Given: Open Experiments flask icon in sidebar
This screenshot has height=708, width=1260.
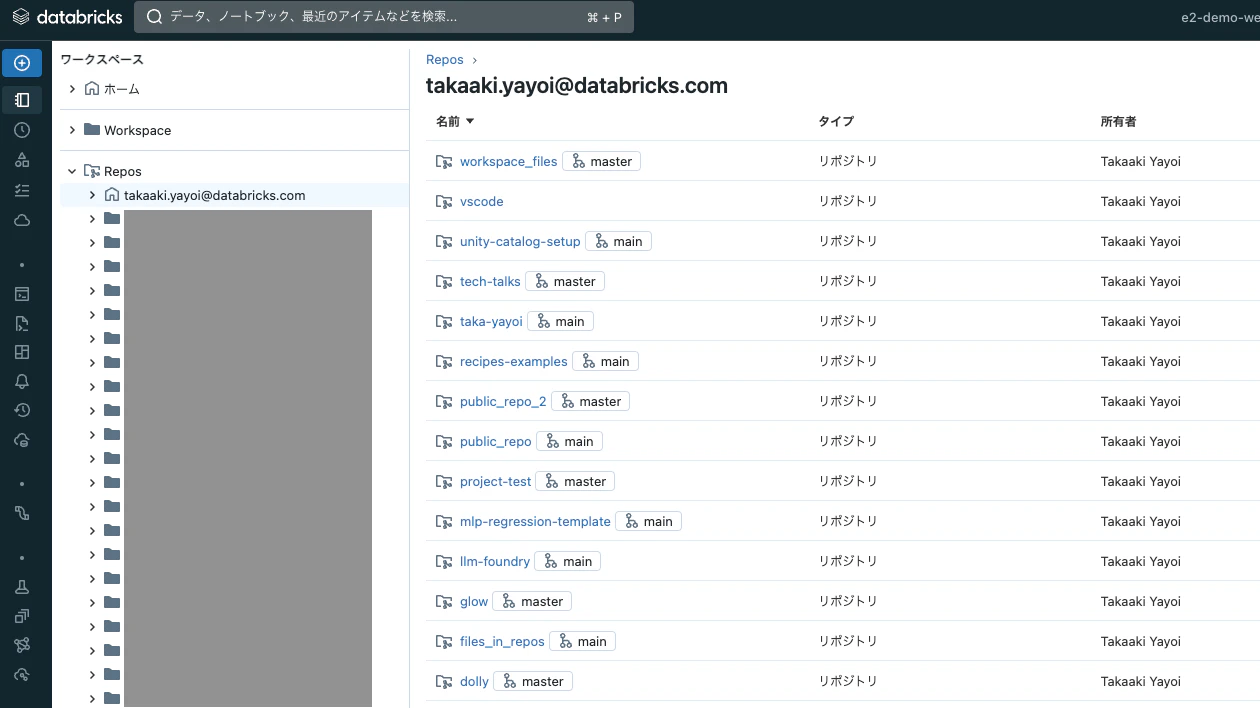Looking at the screenshot, I should pyautogui.click(x=22, y=587).
